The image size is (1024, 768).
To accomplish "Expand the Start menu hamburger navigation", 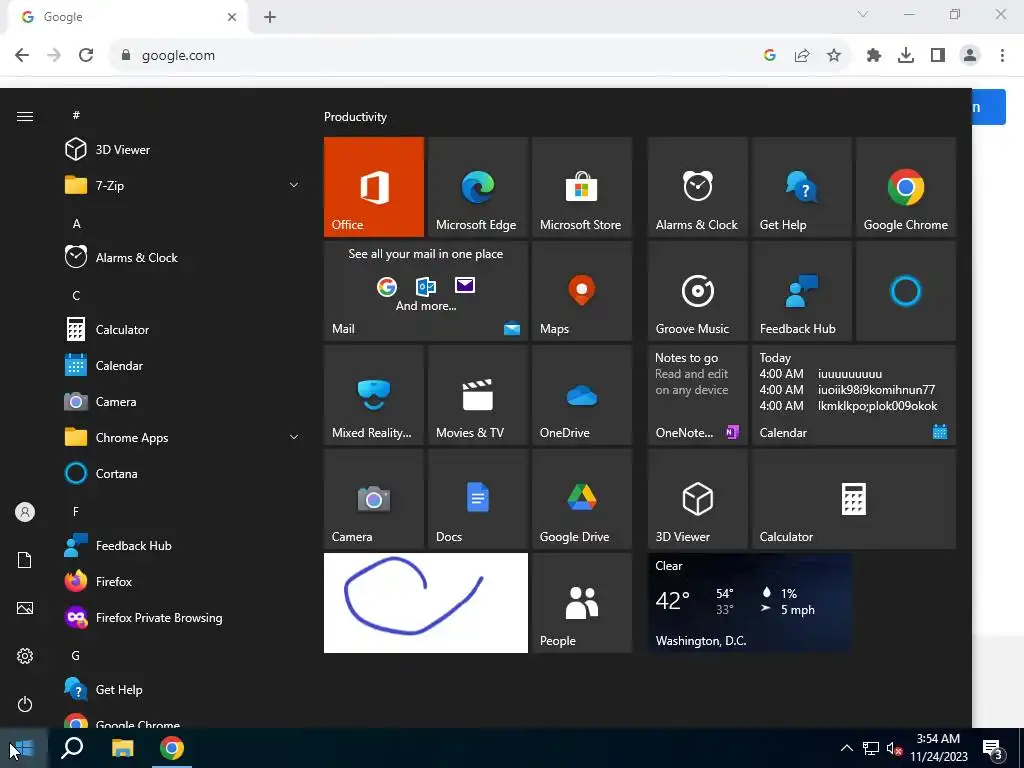I will pyautogui.click(x=25, y=116).
